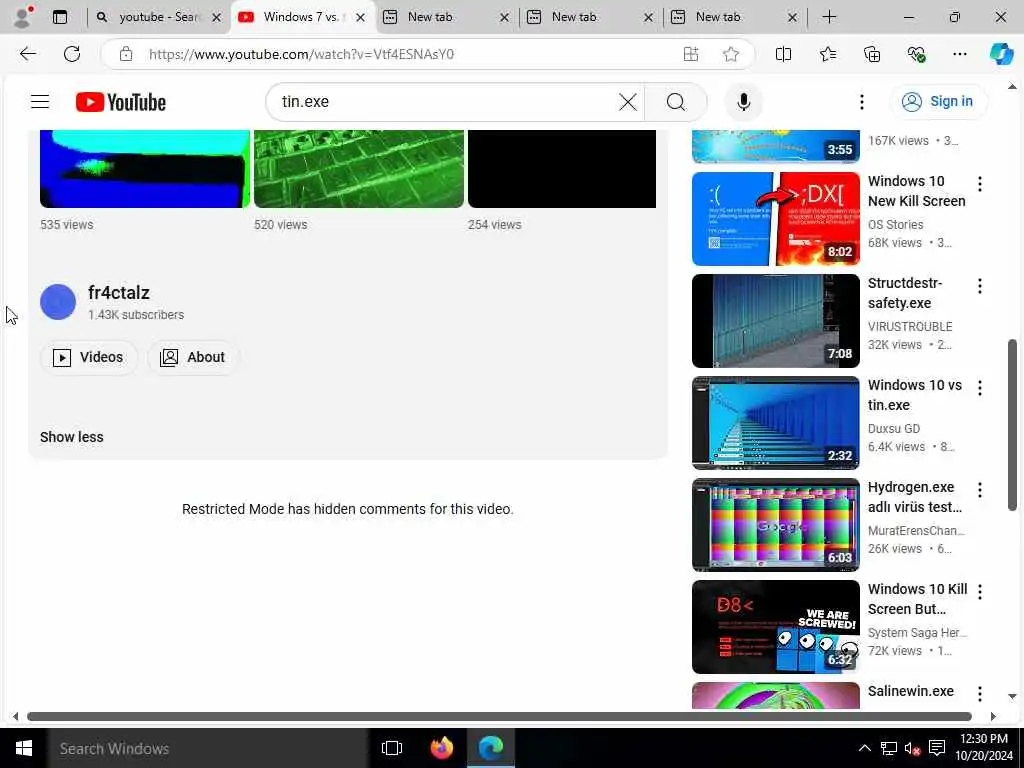Open Copilot sidebar
The width and height of the screenshot is (1024, 768).
(1001, 54)
